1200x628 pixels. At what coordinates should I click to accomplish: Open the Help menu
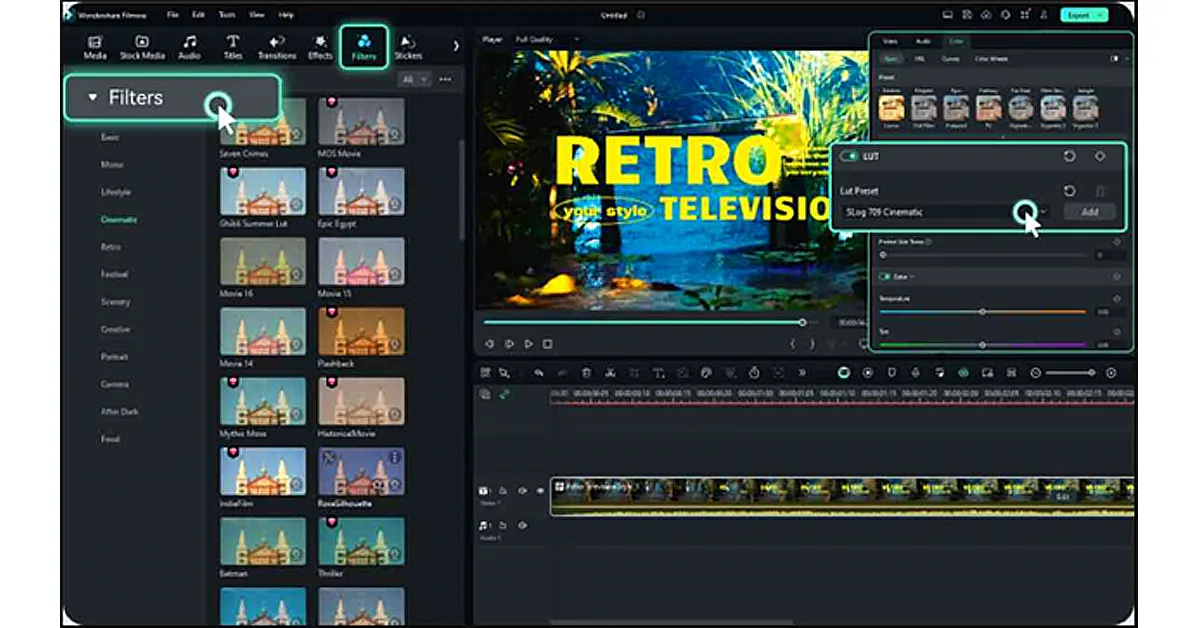pos(287,15)
